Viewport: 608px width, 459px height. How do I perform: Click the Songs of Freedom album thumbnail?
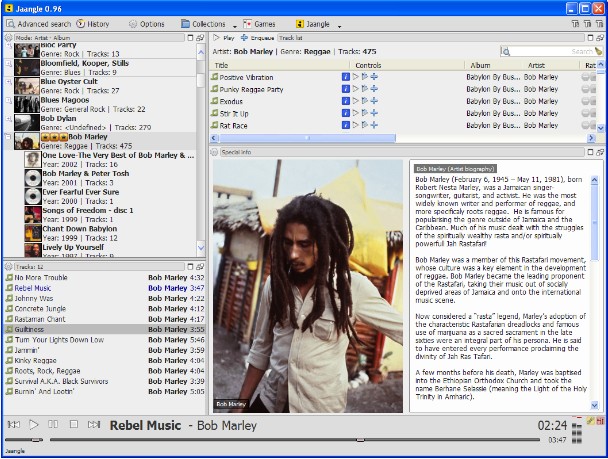click(33, 215)
